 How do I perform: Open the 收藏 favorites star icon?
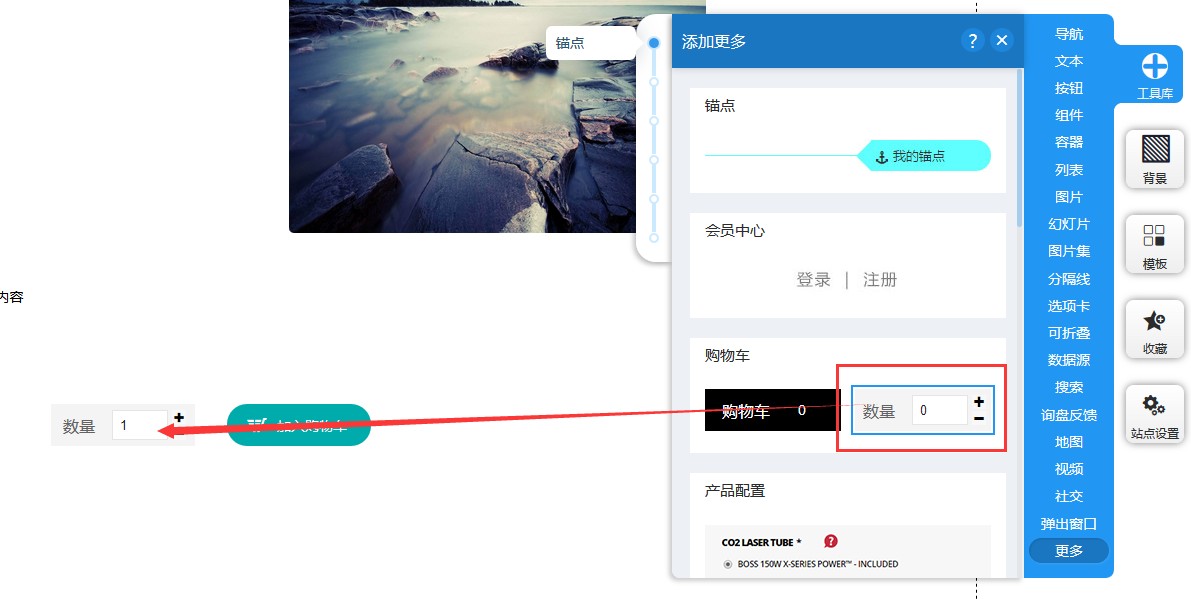(1155, 320)
